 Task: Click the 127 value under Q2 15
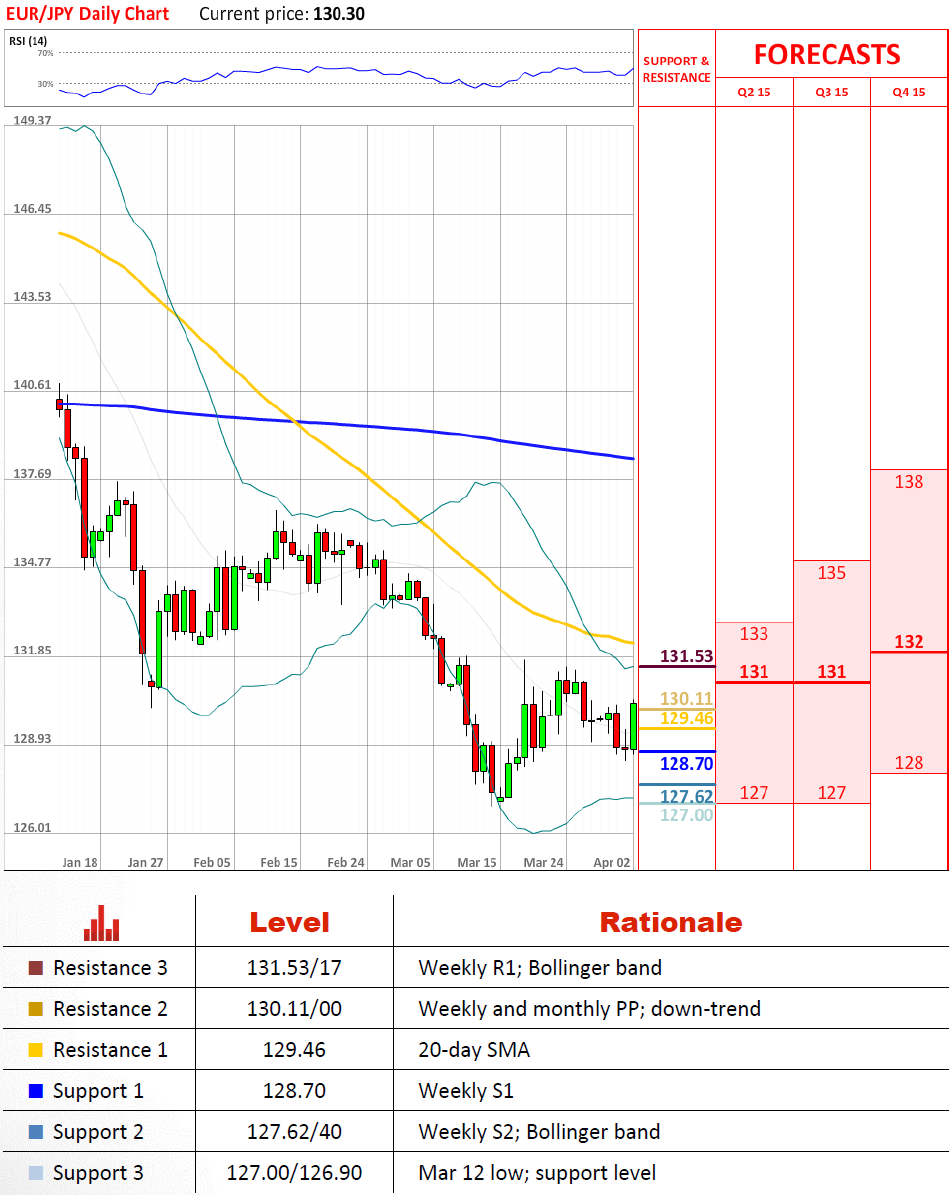[754, 793]
